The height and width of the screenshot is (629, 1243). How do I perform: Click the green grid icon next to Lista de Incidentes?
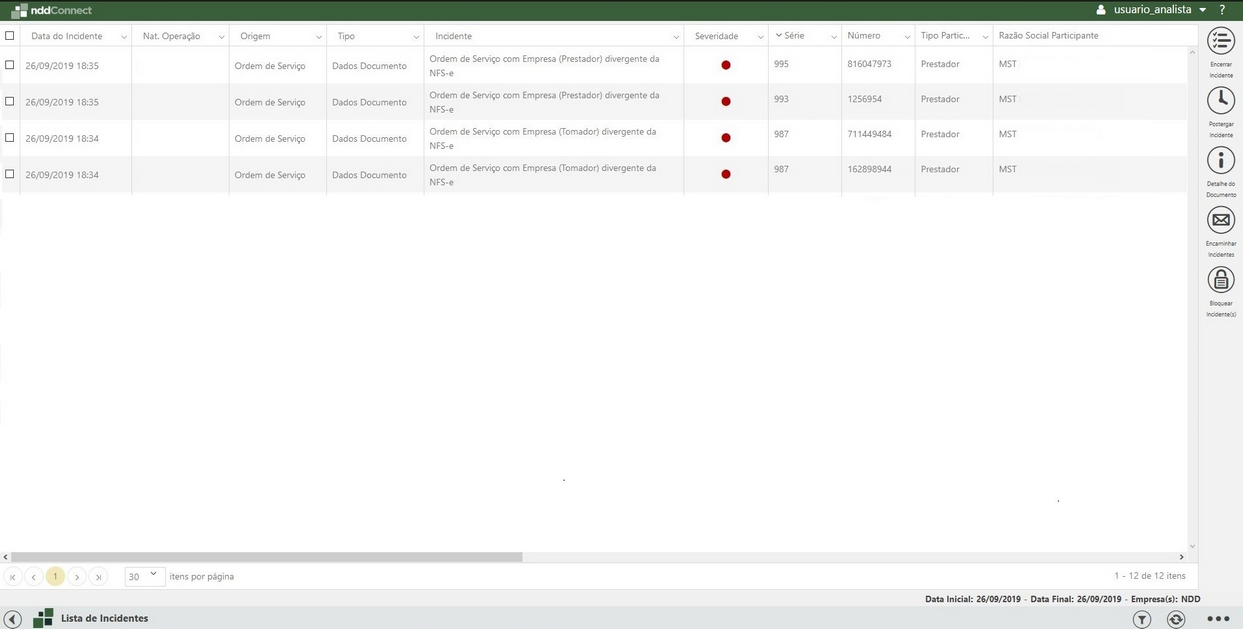click(42, 618)
